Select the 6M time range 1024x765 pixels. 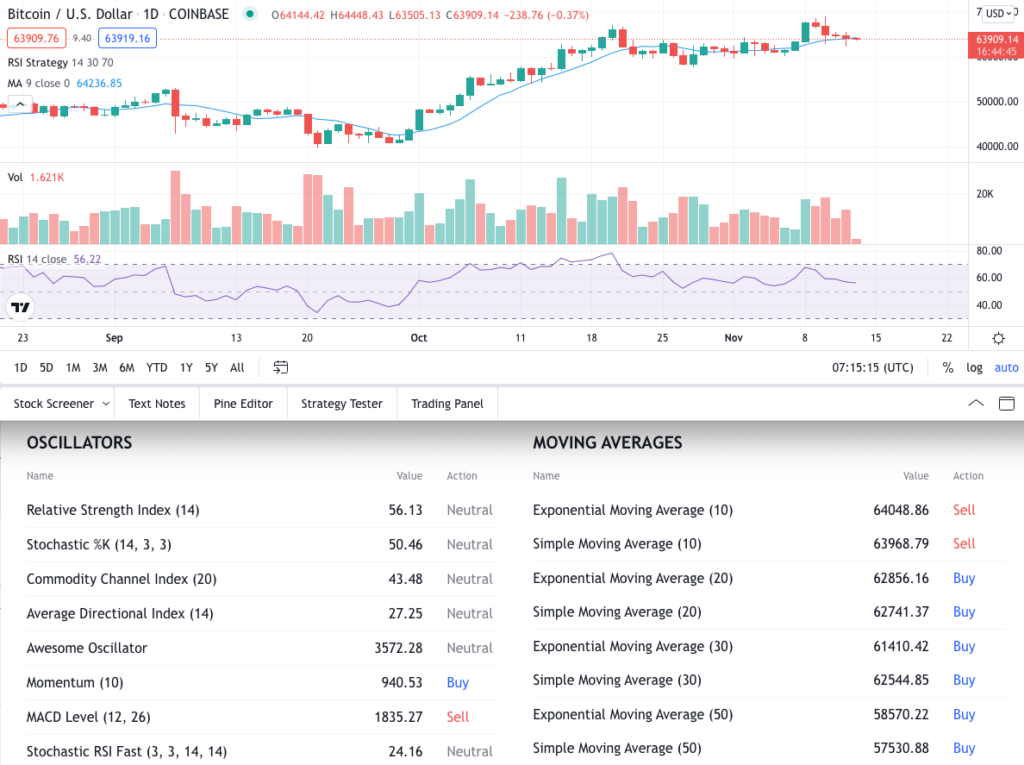[127, 368]
